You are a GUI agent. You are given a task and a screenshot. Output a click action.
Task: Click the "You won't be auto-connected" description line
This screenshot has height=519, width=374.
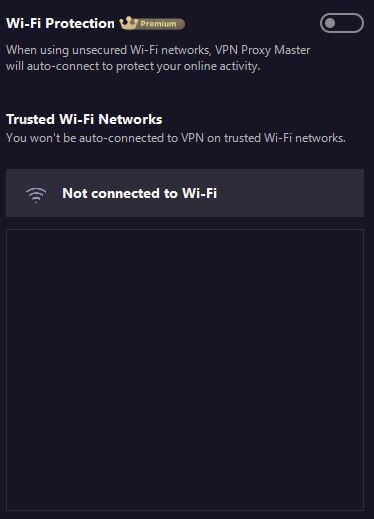(x=176, y=138)
